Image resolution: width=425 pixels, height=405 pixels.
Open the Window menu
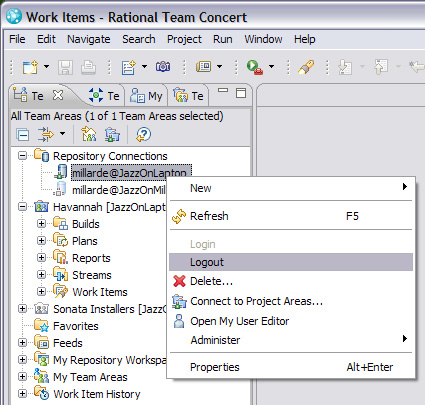pos(263,39)
